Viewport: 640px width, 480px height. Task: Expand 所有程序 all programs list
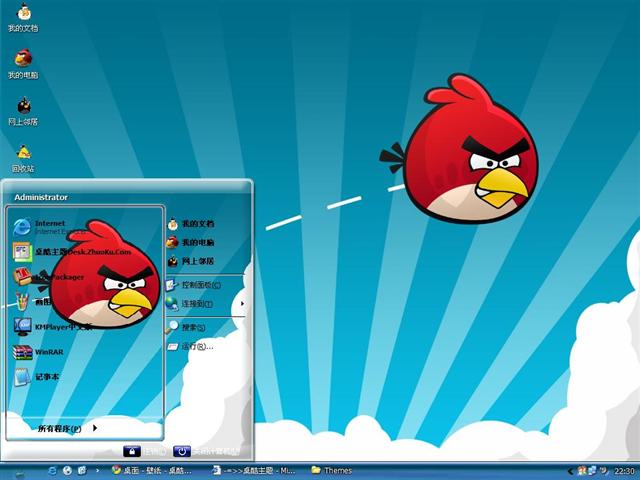point(67,429)
